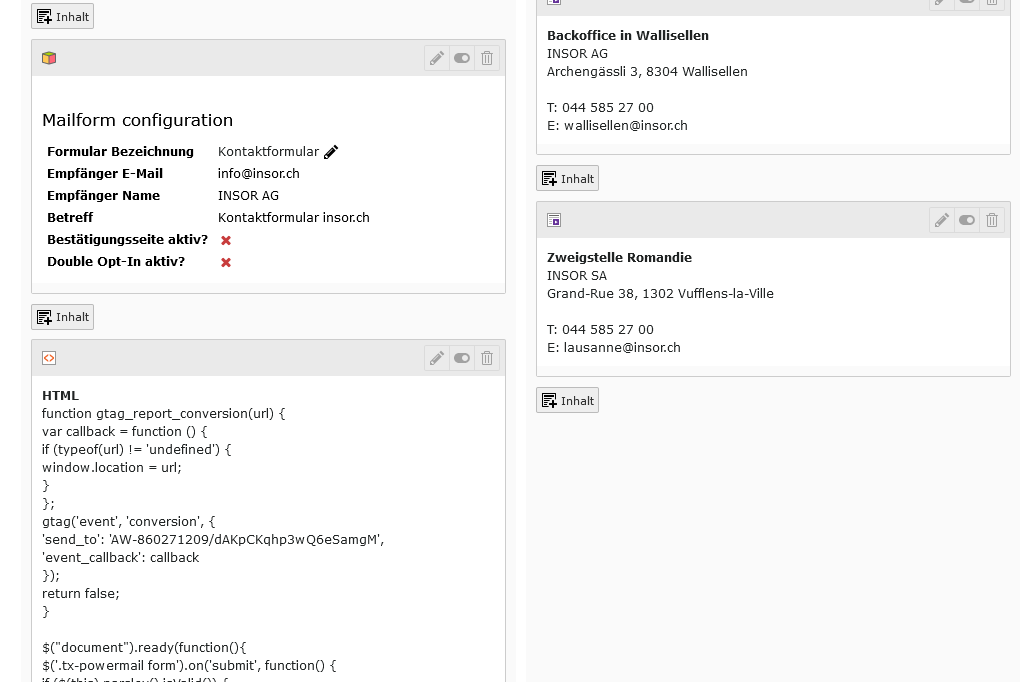Click the .tx-powermail form submit line
Screen dimensions: 1020x682
point(189,665)
